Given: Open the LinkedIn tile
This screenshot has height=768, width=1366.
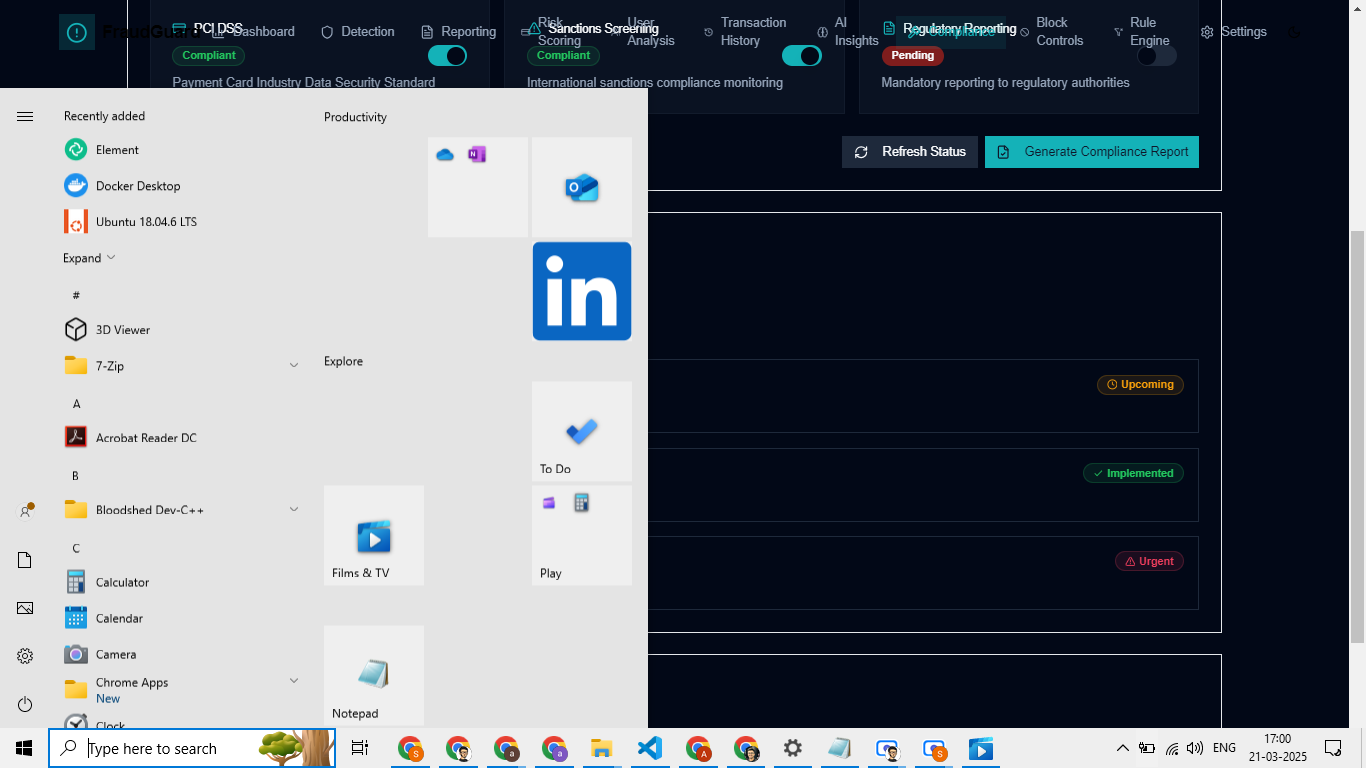Looking at the screenshot, I should click(582, 291).
